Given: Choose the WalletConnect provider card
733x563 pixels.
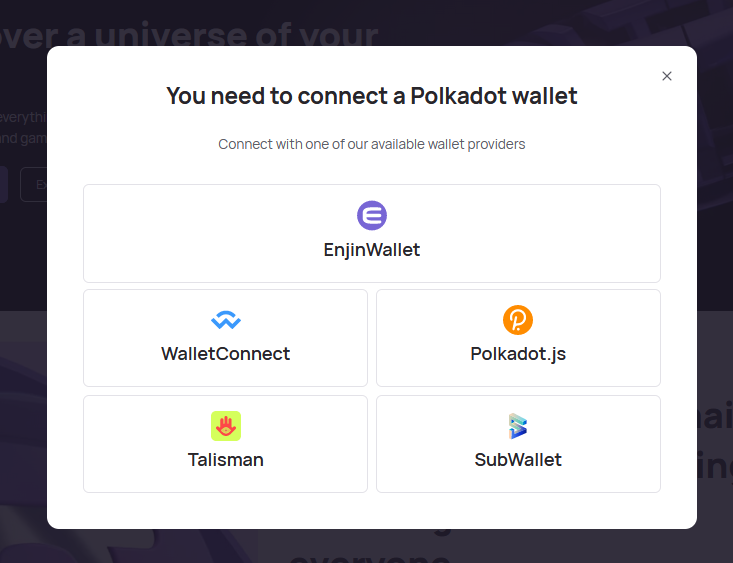Looking at the screenshot, I should tap(225, 338).
